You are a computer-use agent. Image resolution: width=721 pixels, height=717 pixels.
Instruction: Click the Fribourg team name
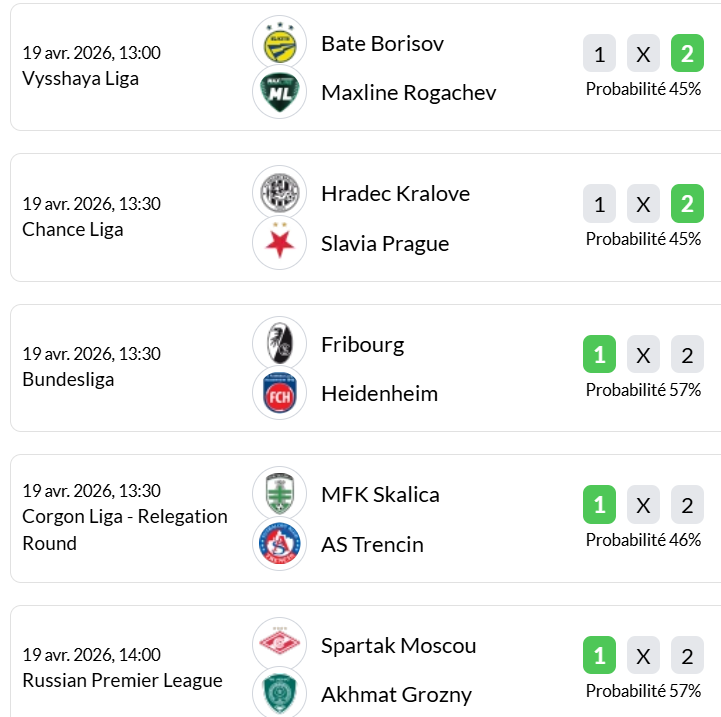point(362,345)
